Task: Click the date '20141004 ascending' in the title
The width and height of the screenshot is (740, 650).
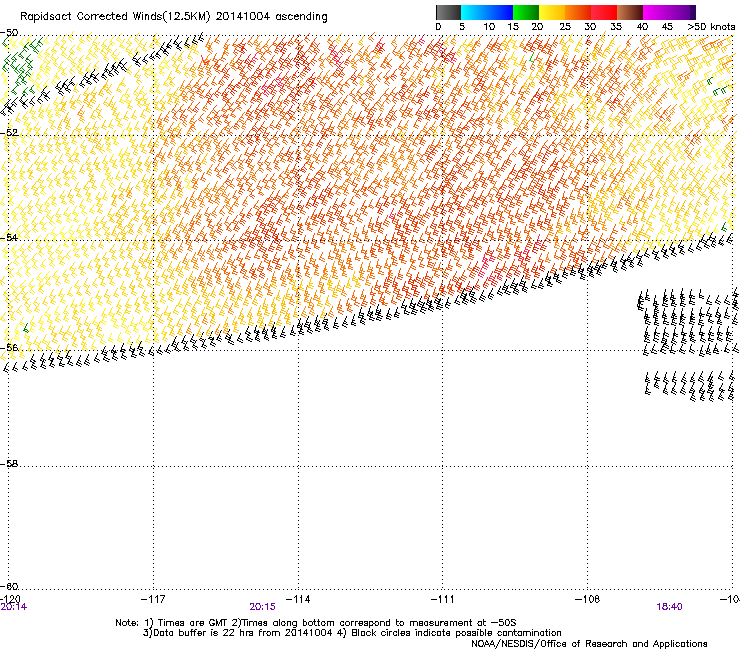Action: (x=271, y=17)
